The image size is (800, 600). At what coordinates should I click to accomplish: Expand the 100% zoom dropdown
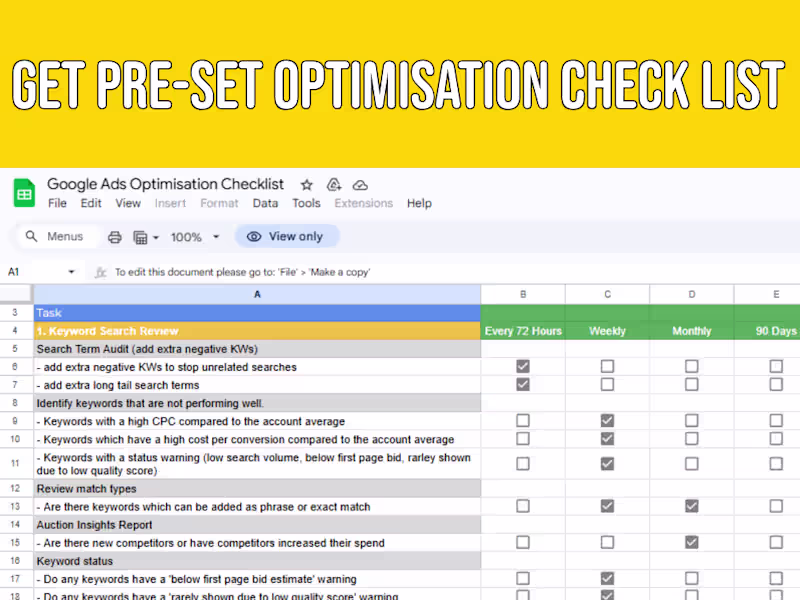pyautogui.click(x=216, y=237)
